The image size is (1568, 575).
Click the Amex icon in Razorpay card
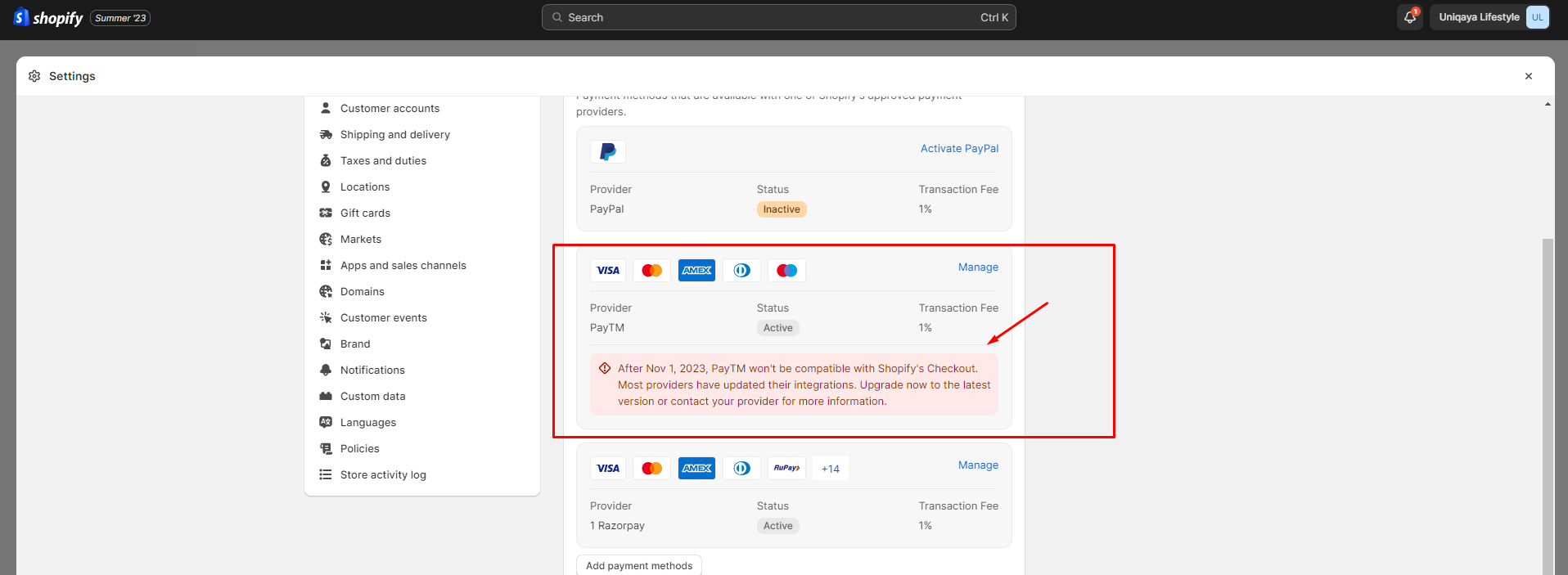point(696,468)
